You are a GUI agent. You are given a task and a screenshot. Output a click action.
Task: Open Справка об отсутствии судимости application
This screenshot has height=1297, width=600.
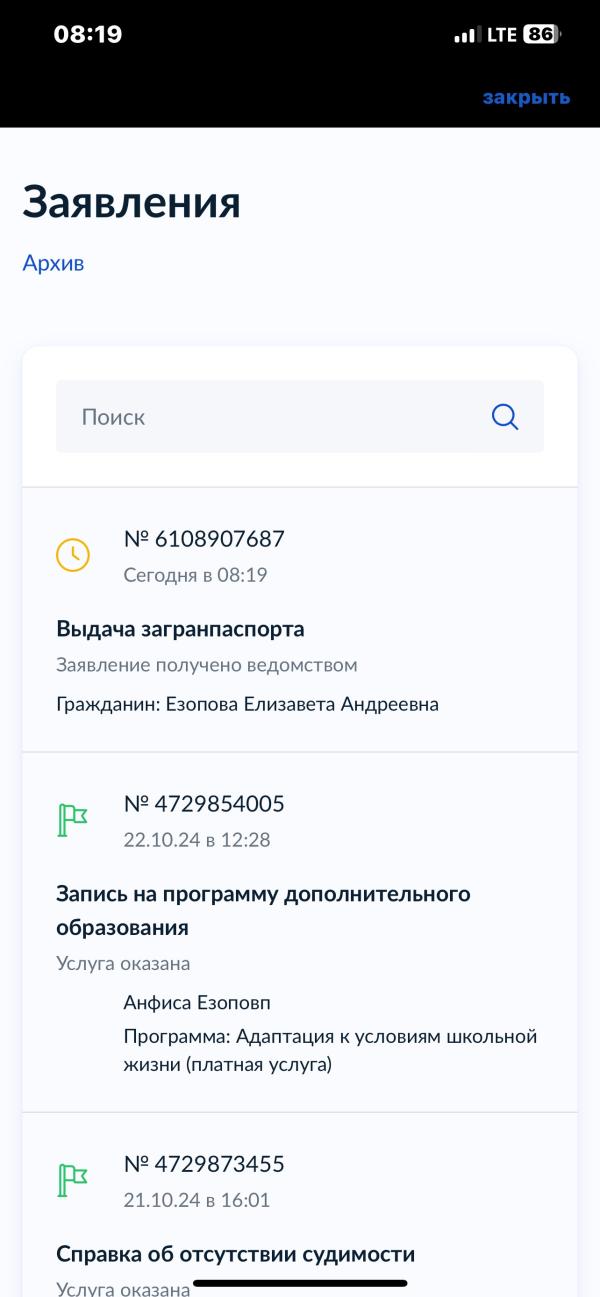(235, 1254)
